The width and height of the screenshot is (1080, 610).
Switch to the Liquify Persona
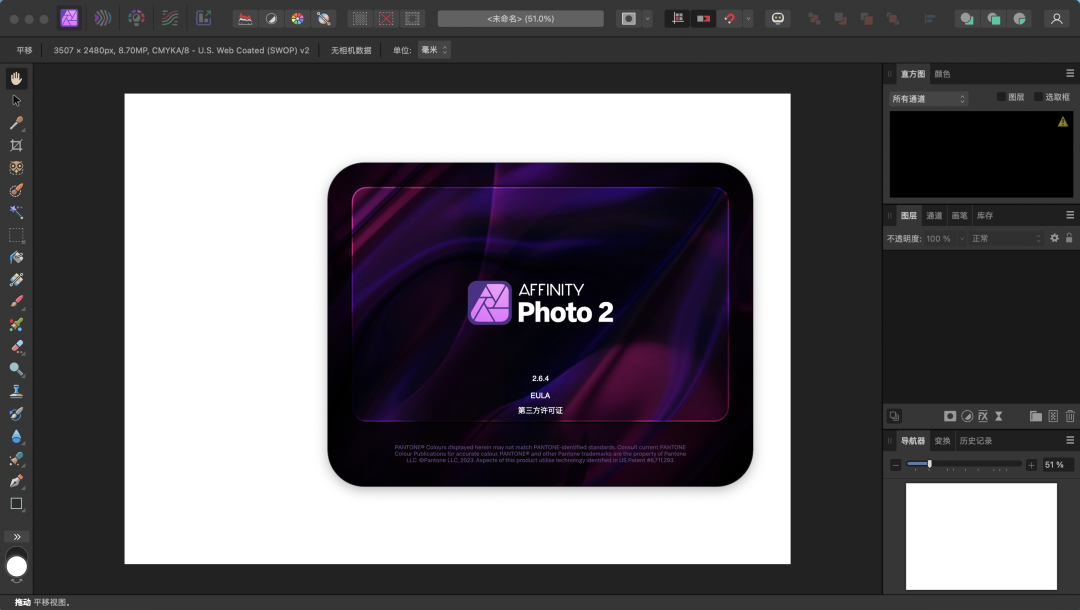click(x=102, y=18)
